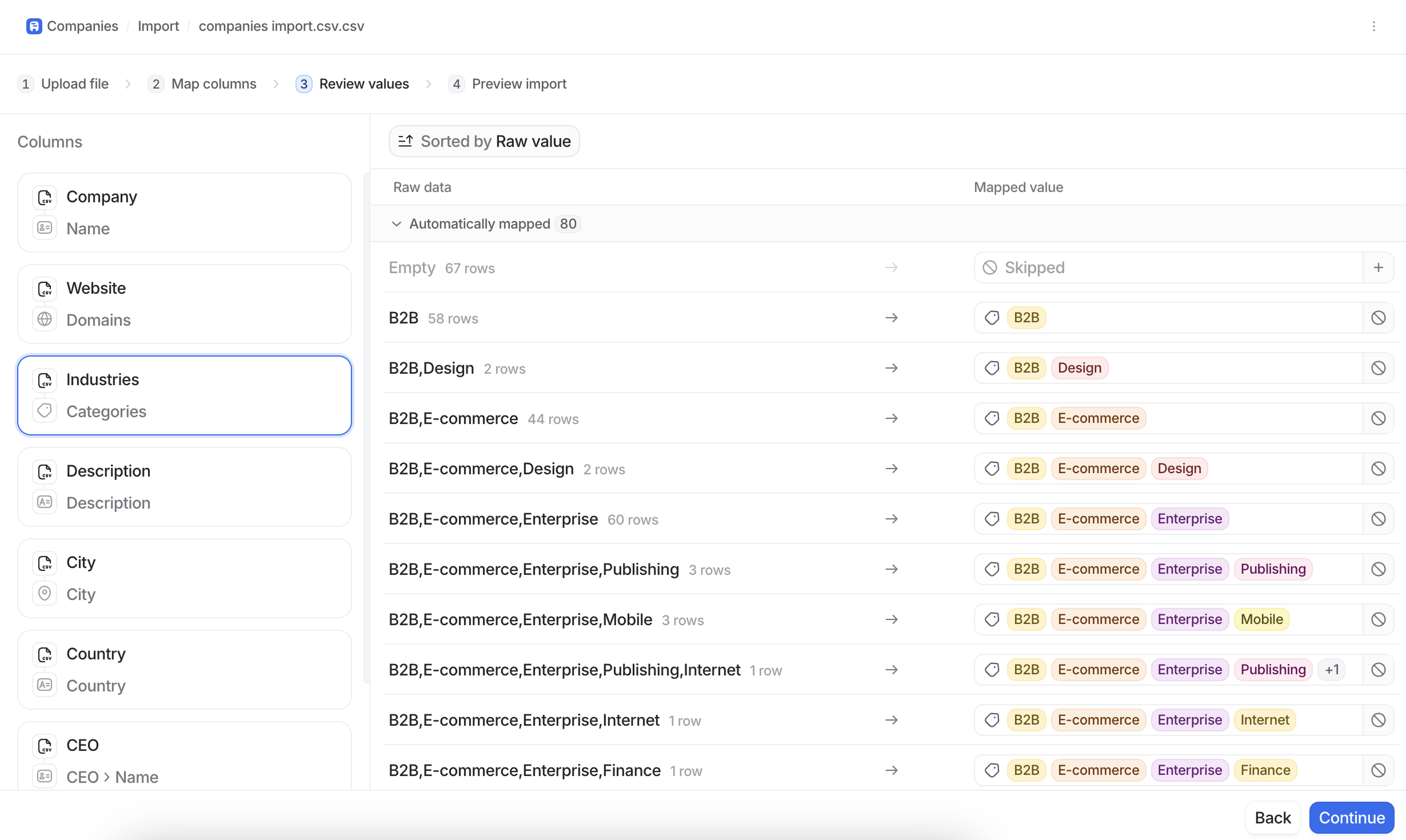Open mapped value dropdown for B2B,E-commerce,Enterprise,Publishing
This screenshot has width=1406, height=840.
click(x=1336, y=569)
